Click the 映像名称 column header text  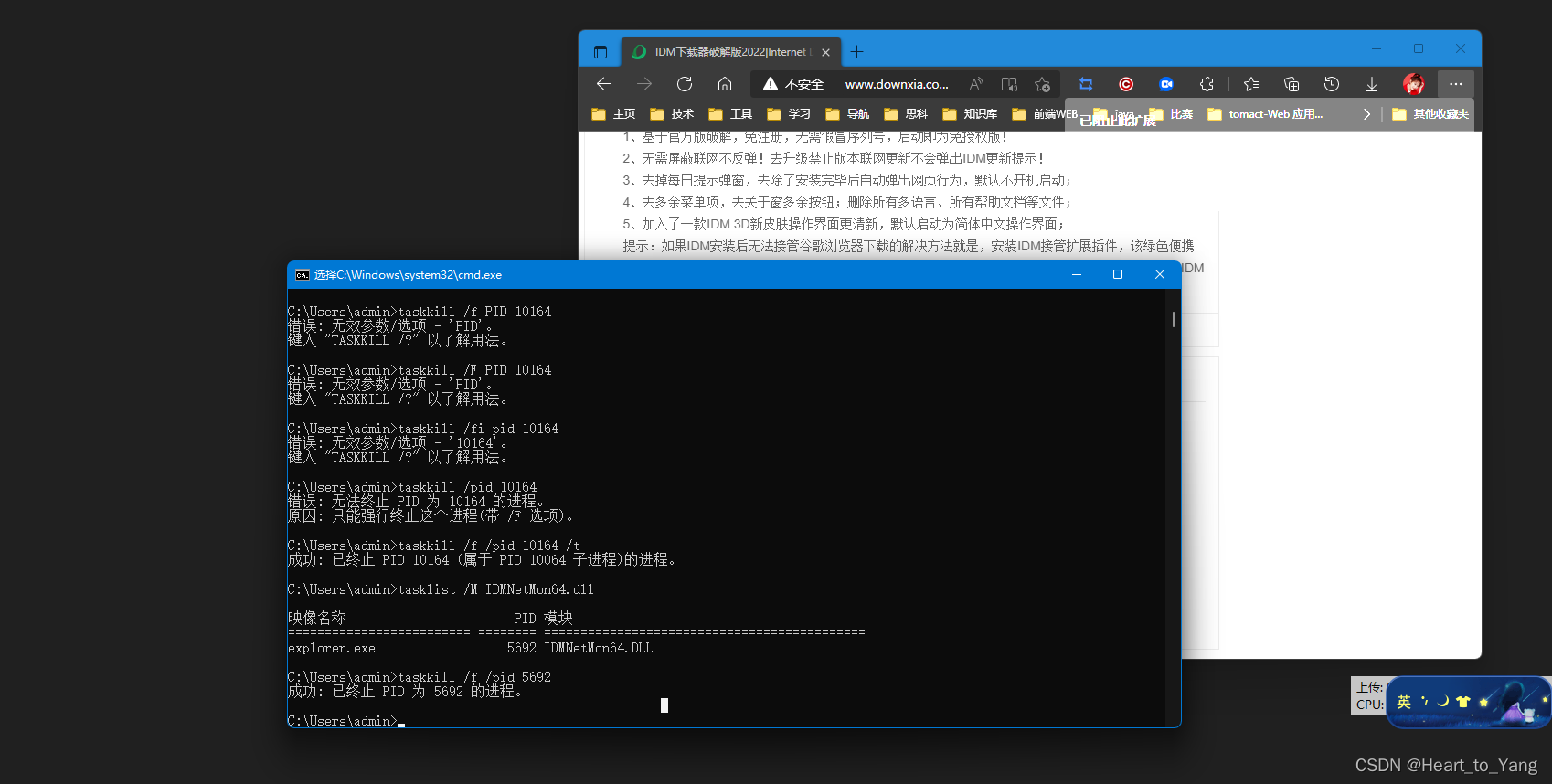click(x=317, y=619)
